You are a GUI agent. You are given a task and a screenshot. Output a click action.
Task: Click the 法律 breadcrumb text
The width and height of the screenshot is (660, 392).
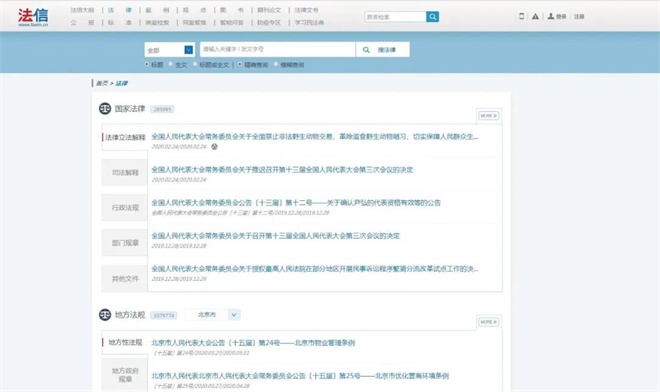(x=122, y=83)
